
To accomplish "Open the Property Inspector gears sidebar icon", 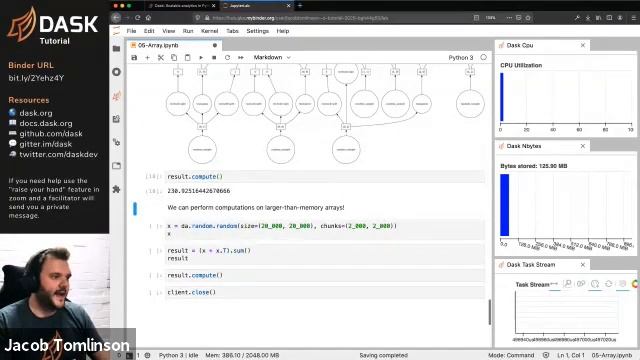I will [116, 142].
